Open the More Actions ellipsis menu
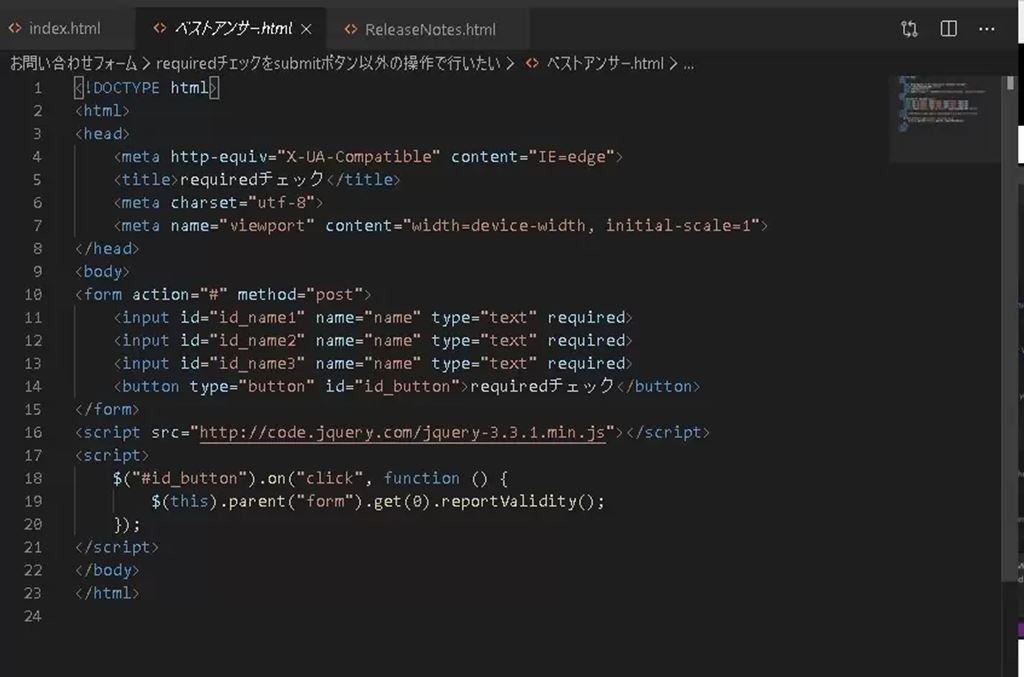 986,29
